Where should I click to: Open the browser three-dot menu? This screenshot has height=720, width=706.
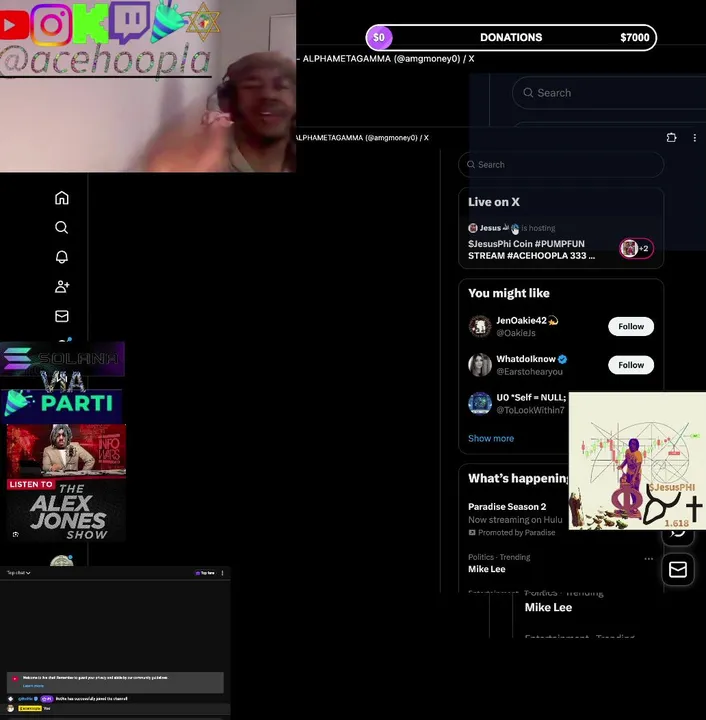click(x=695, y=138)
